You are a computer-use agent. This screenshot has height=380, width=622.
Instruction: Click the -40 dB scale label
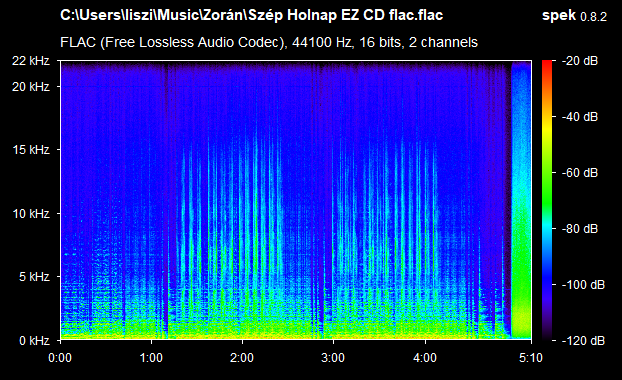pyautogui.click(x=580, y=117)
